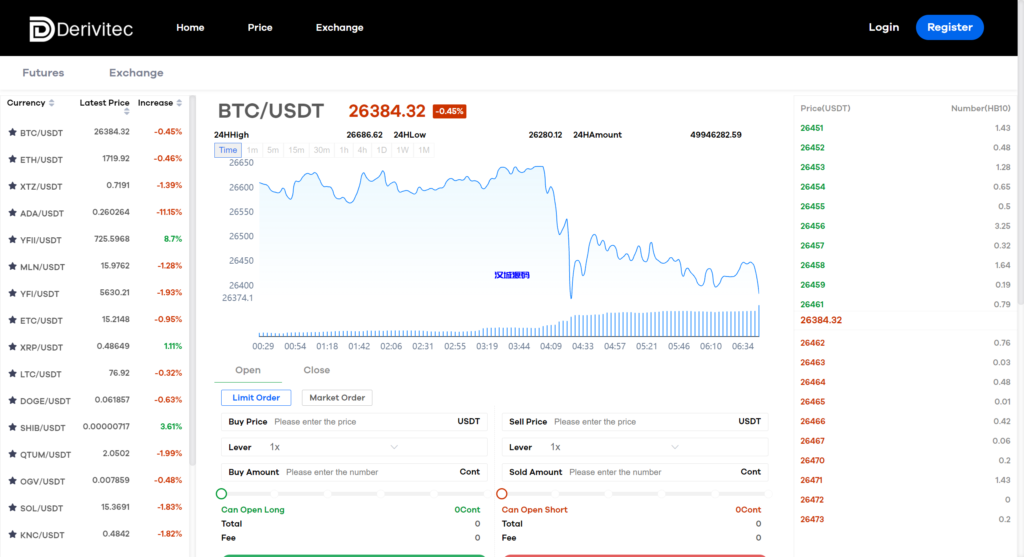The height and width of the screenshot is (557, 1024).
Task: Click the green Open Long slider handle
Action: [221, 493]
